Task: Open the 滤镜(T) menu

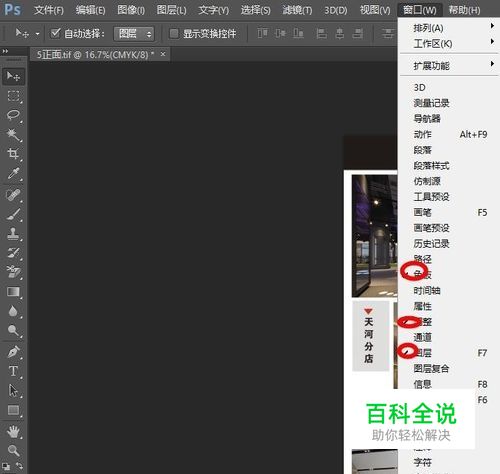Action: tap(297, 10)
